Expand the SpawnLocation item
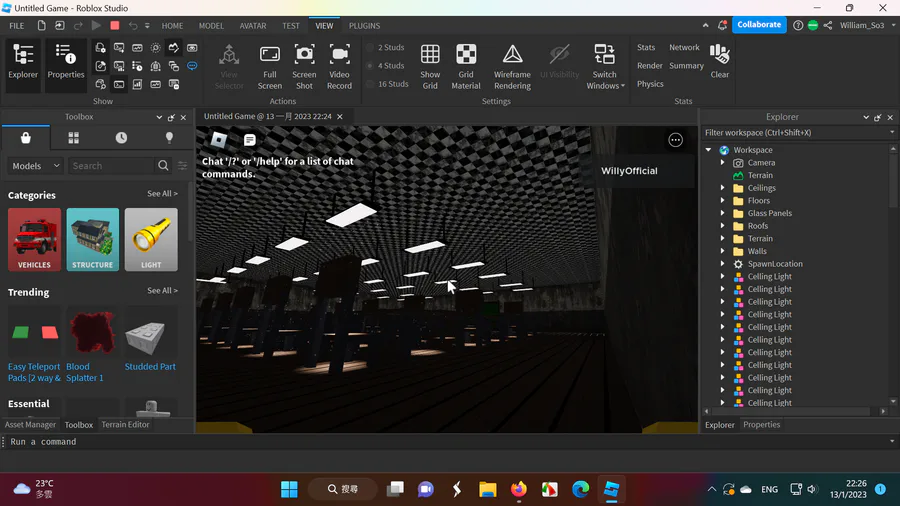This screenshot has height=506, width=900. pyautogui.click(x=722, y=264)
